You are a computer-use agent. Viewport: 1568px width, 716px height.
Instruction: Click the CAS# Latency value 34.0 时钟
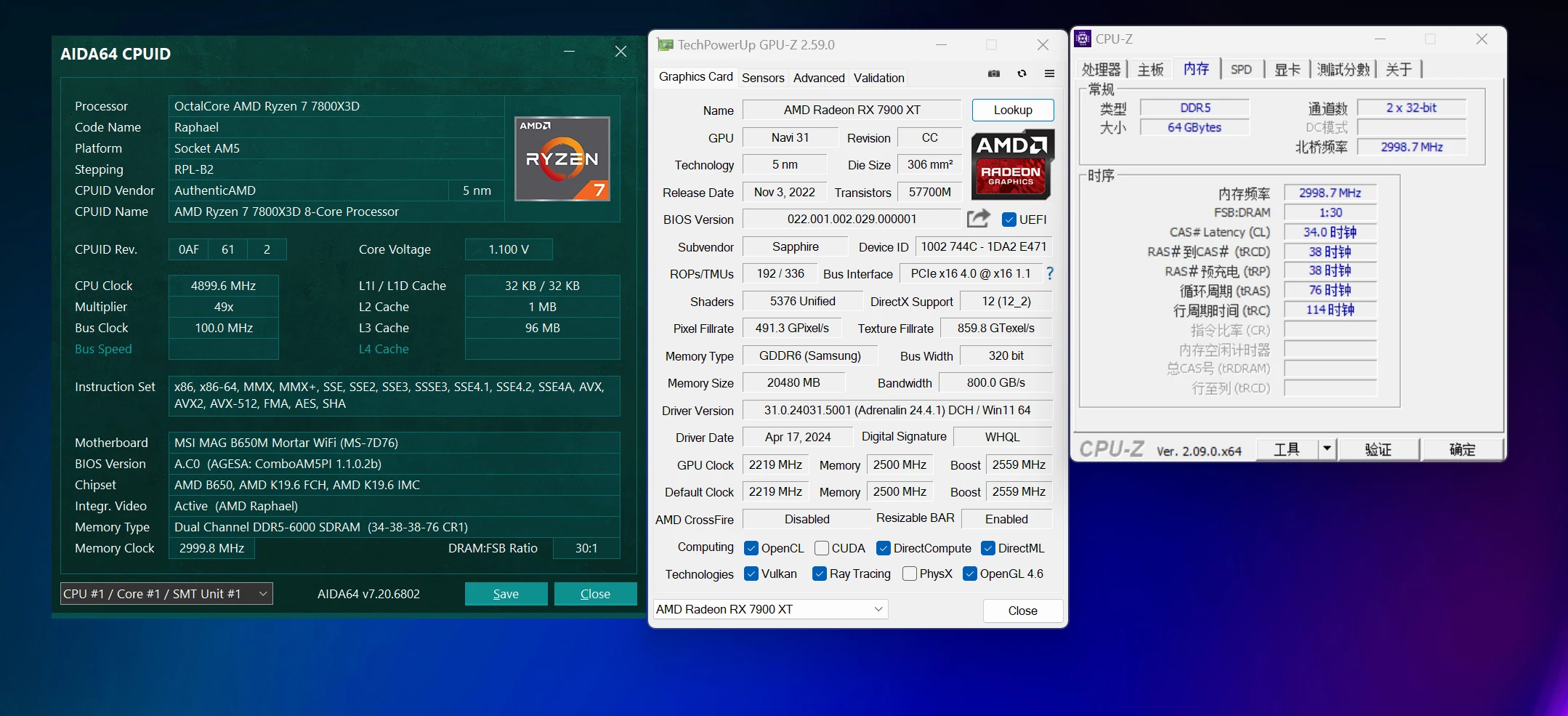click(x=1330, y=232)
